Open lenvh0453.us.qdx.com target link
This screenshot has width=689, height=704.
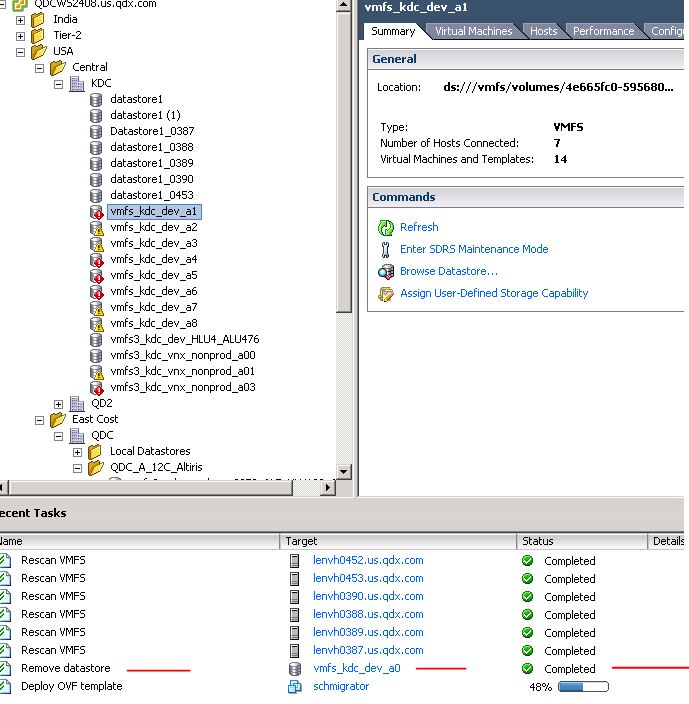click(368, 579)
